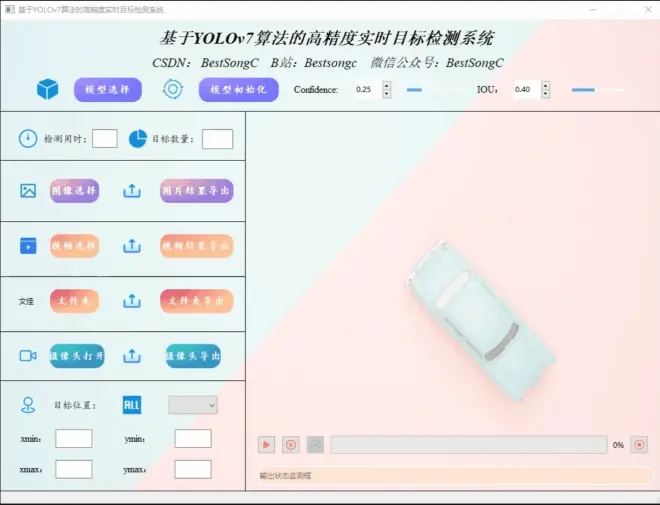Viewport: 660px width, 505px height.
Task: Click the 模型初始化 button
Action: coord(238,90)
